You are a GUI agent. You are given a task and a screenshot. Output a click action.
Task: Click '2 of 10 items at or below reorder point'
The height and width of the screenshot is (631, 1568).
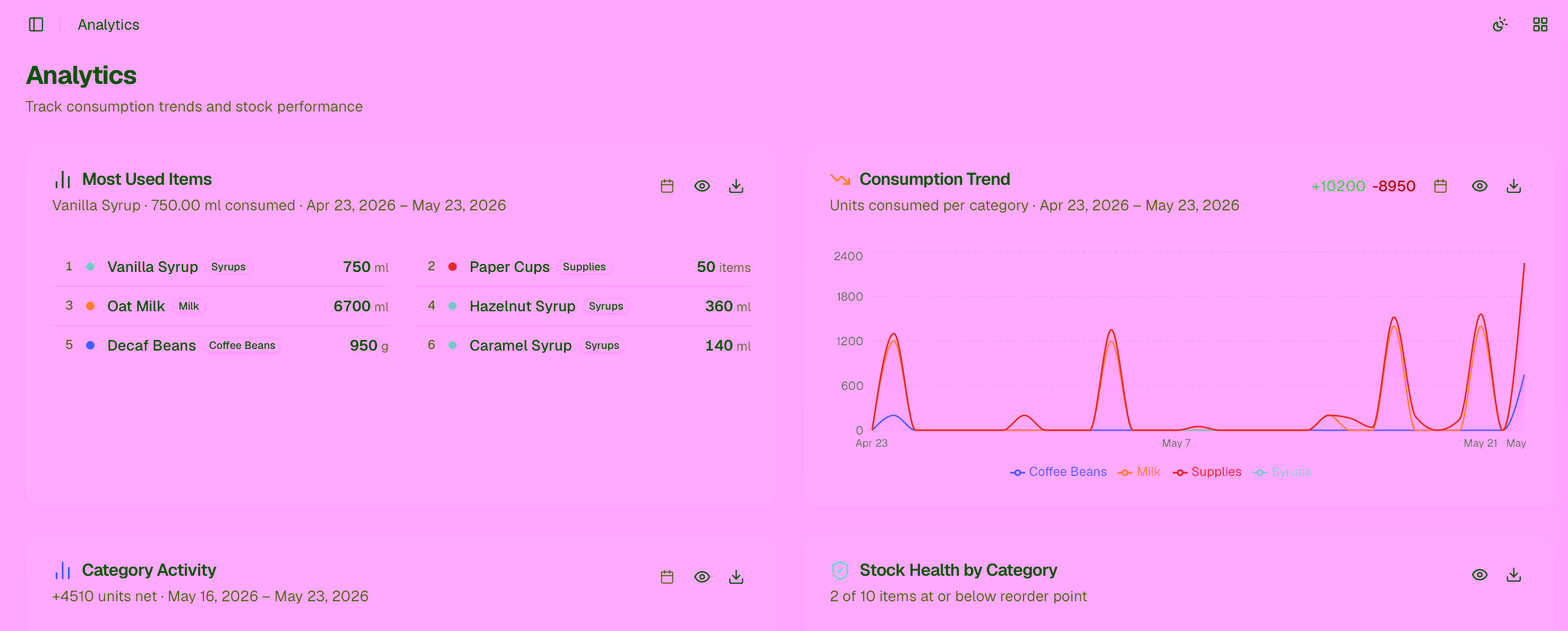[958, 596]
